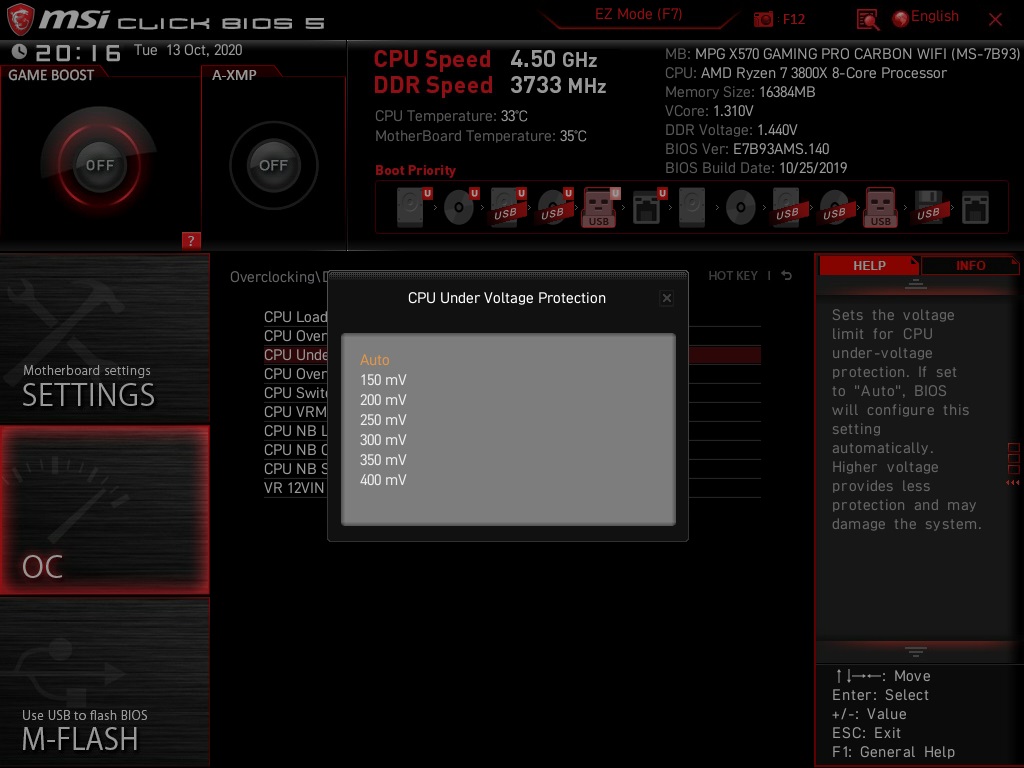Viewport: 1024px width, 768px height.
Task: Click the MSI dragon logo
Action: pyautogui.click(x=20, y=19)
